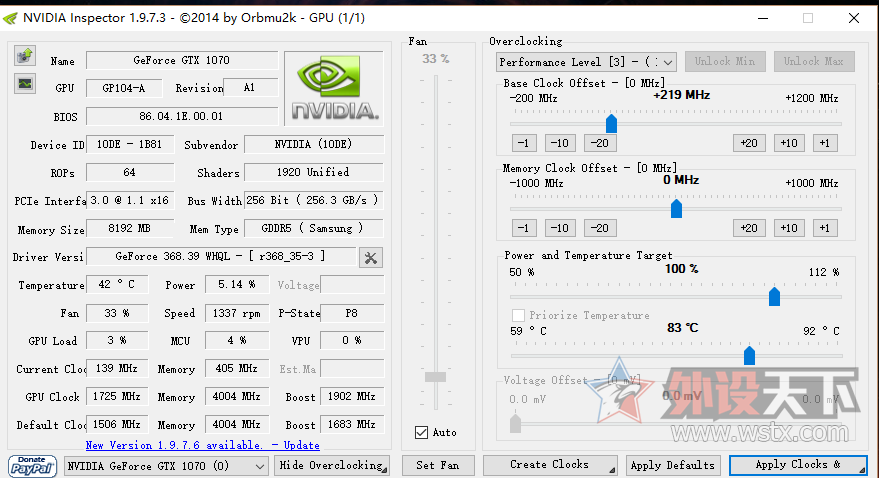Select the Name field GeForce GTX 1070

pyautogui.click(x=182, y=61)
